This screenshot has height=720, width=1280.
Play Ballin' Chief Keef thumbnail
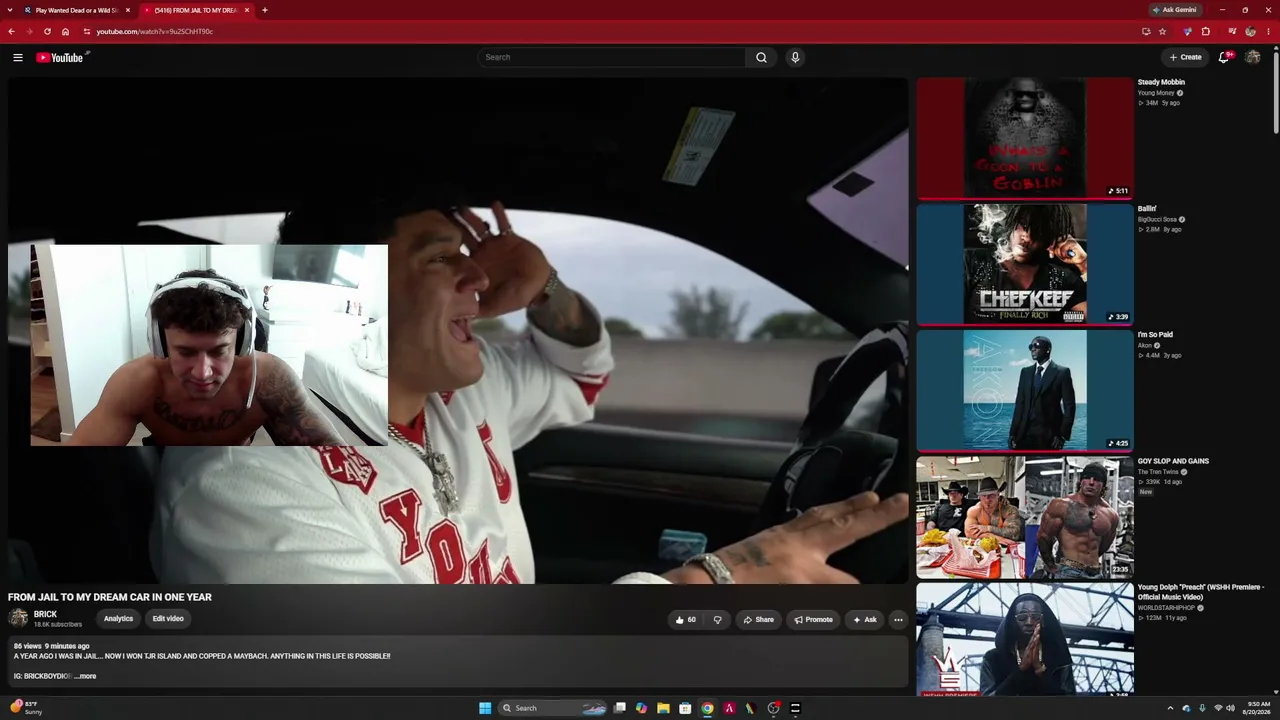click(x=1025, y=264)
